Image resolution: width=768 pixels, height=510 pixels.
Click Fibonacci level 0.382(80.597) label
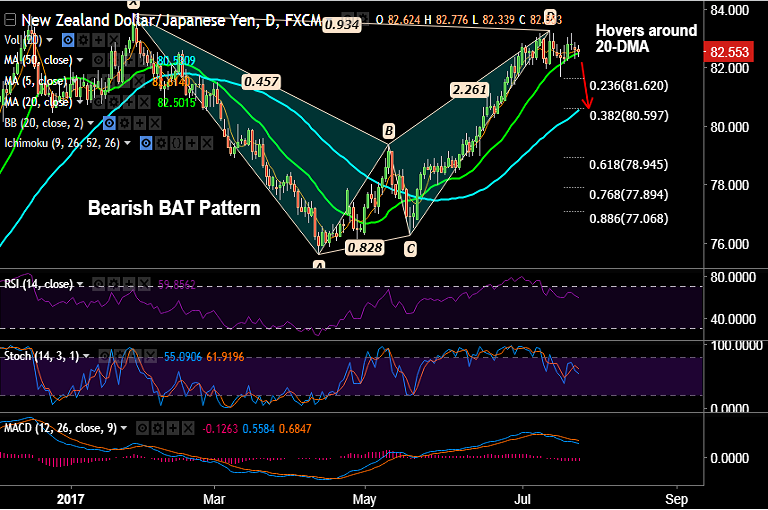(629, 116)
